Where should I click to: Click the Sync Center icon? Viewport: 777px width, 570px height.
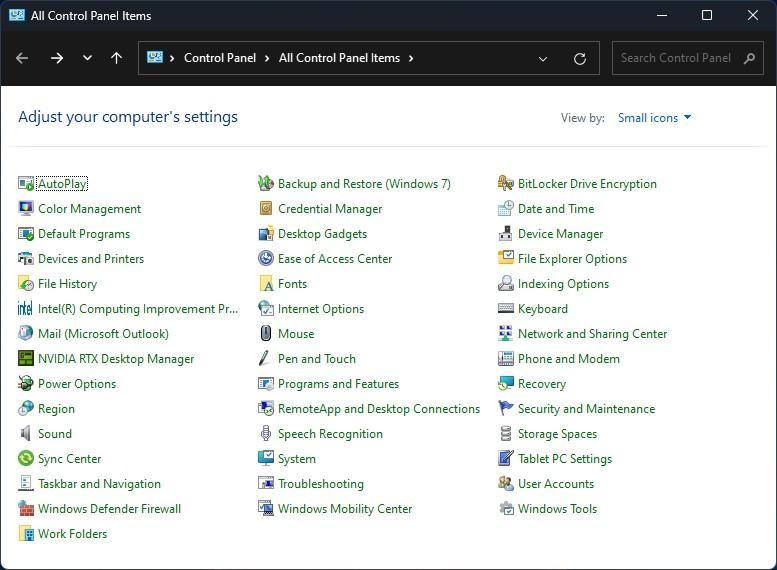tap(26, 459)
